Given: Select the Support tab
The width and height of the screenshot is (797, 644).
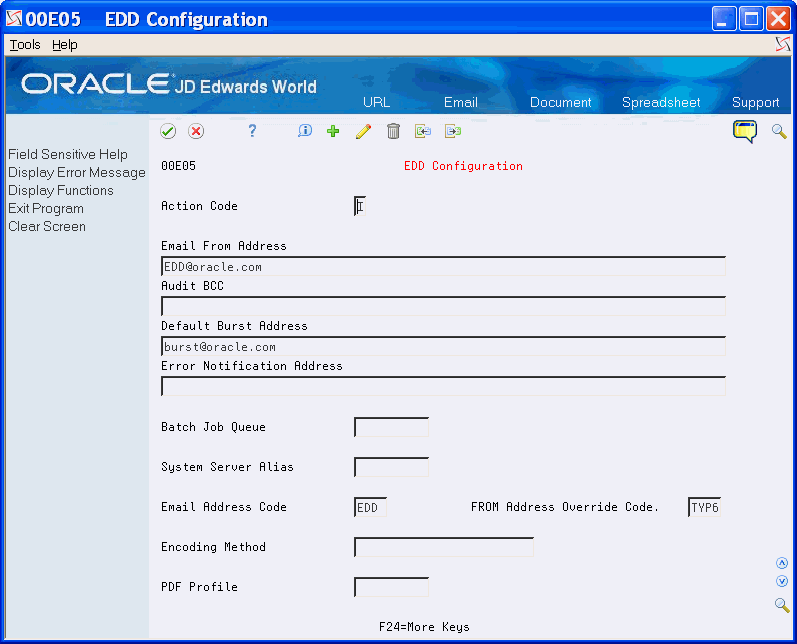Looking at the screenshot, I should [x=755, y=102].
